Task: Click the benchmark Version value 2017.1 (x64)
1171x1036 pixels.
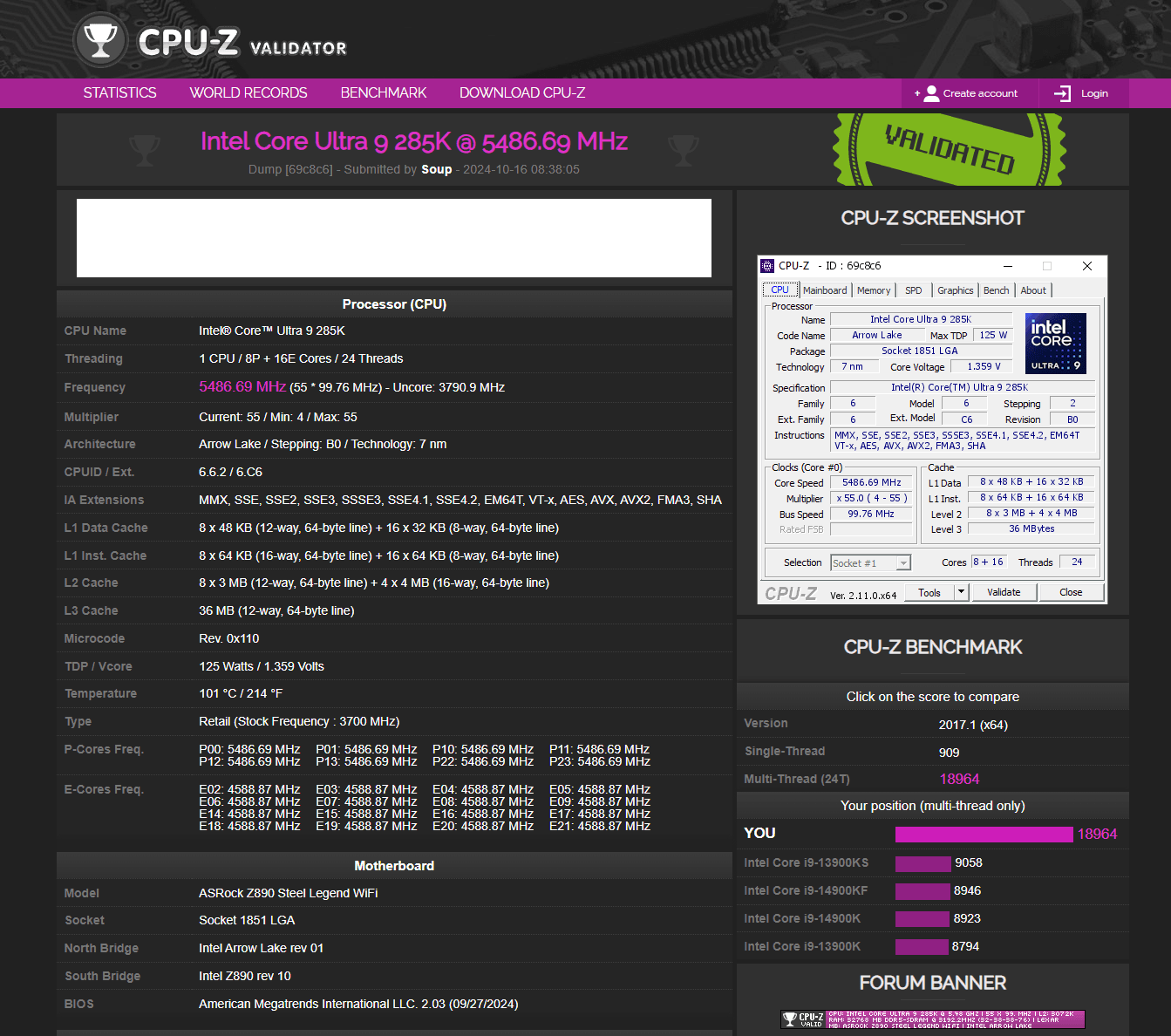Action: 973,725
